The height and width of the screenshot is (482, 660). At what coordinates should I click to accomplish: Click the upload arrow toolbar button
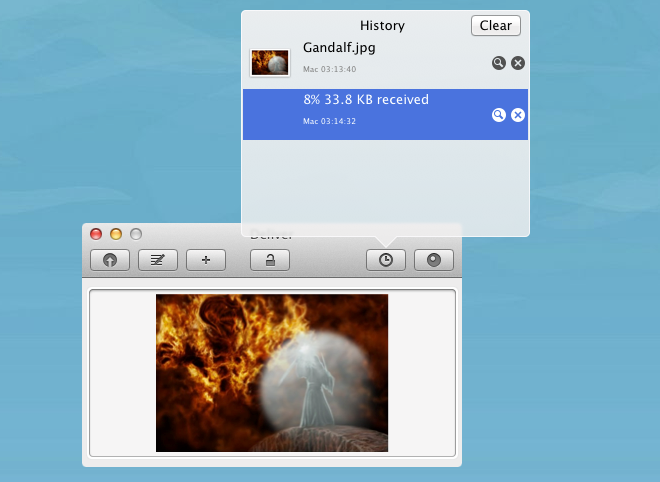[x=110, y=260]
